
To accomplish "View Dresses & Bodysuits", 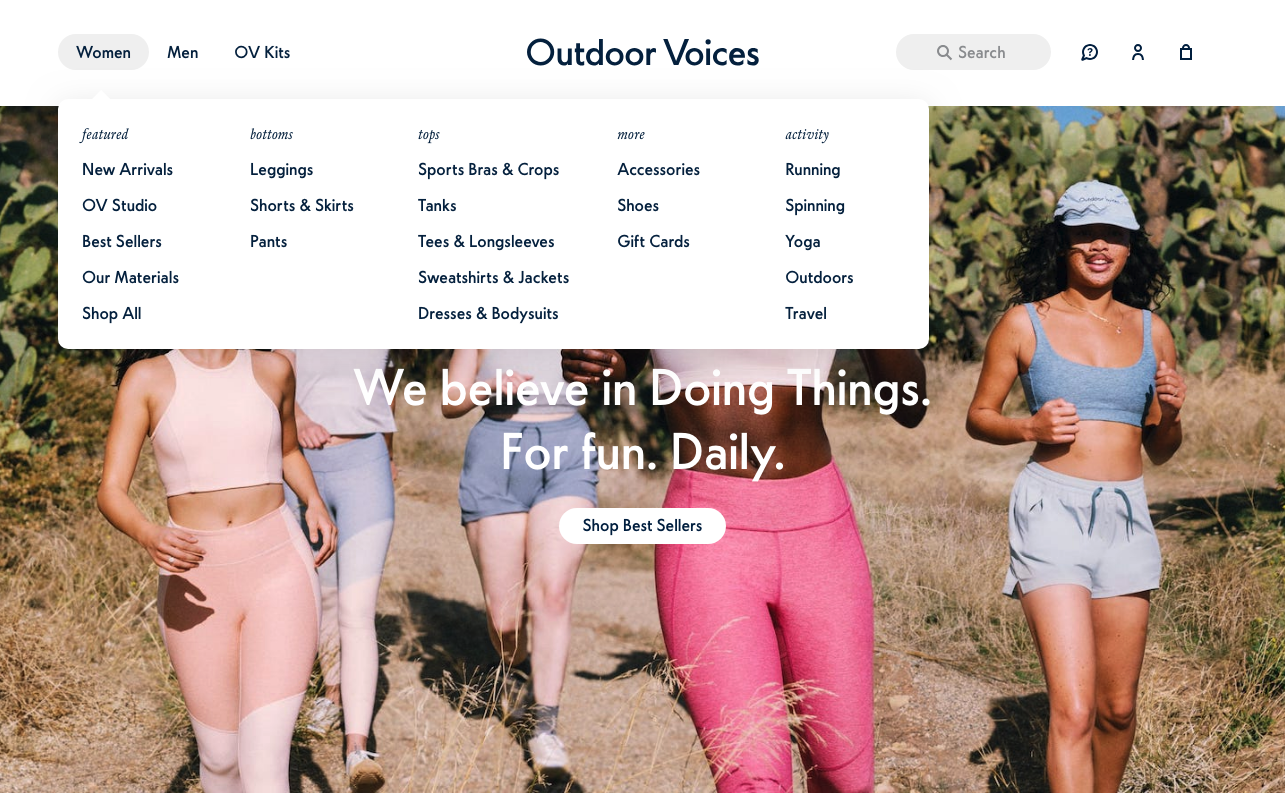I will pyautogui.click(x=488, y=313).
